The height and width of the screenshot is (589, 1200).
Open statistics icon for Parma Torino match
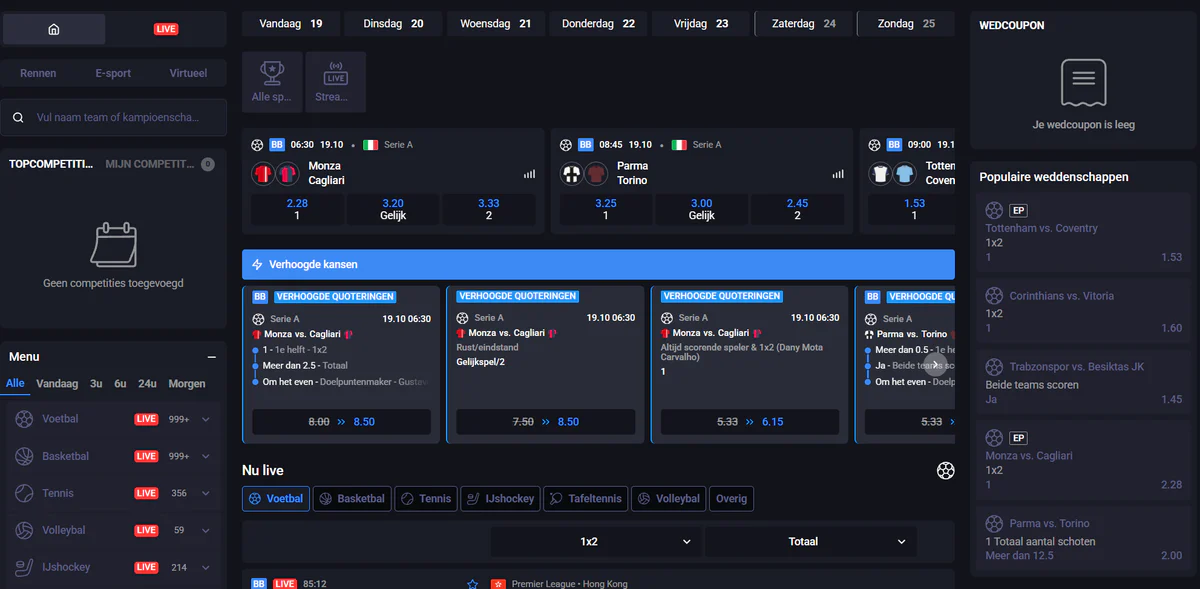coord(837,174)
